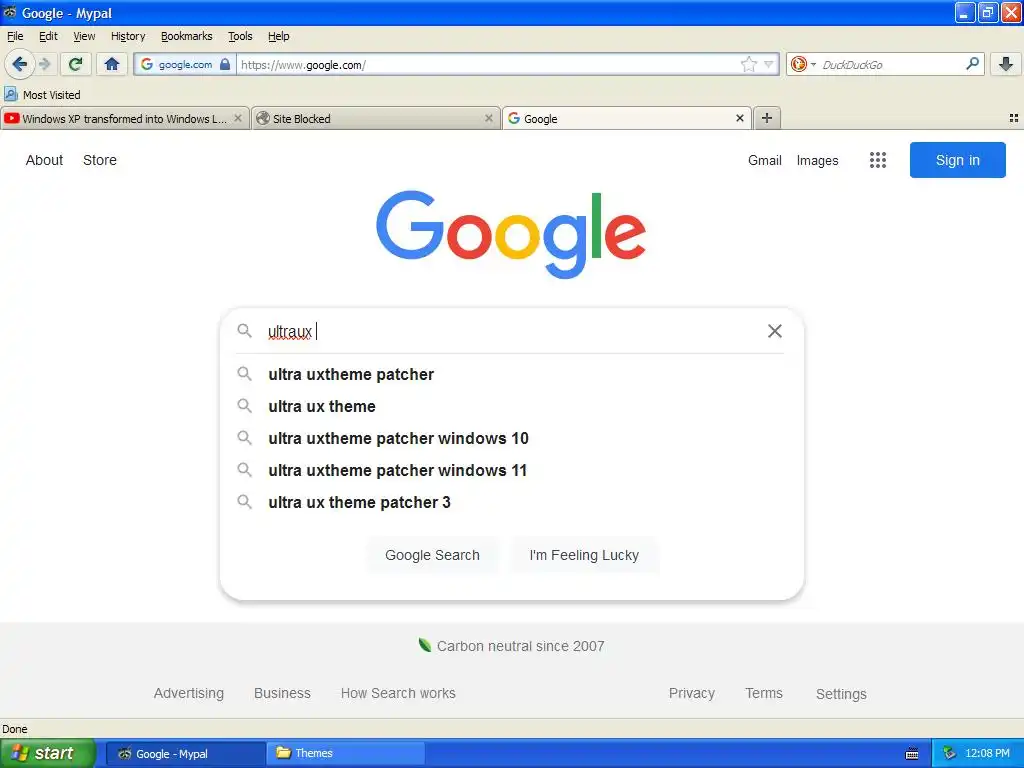Close the Google tab

(740, 118)
